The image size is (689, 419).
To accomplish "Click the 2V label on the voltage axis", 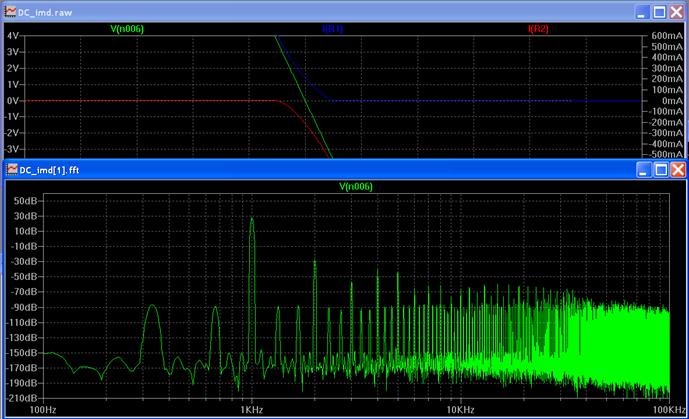I will click(13, 68).
